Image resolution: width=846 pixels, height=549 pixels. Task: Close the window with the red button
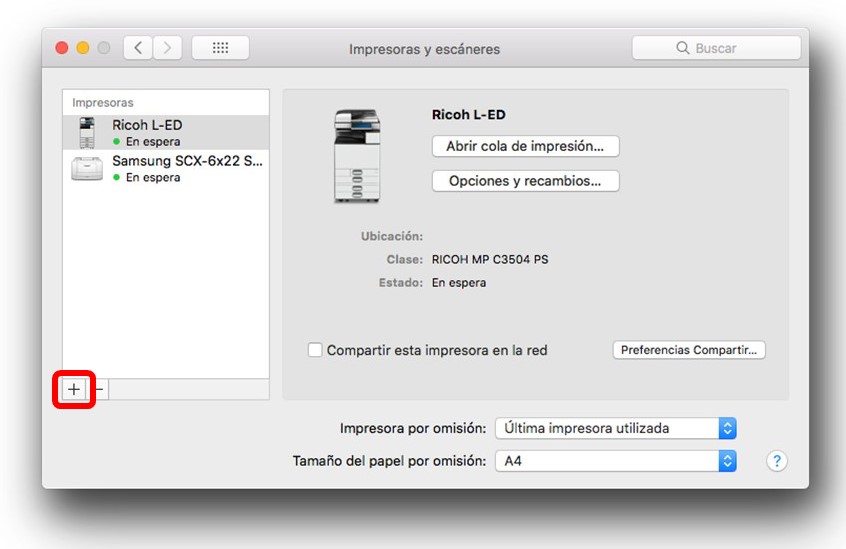[x=62, y=48]
